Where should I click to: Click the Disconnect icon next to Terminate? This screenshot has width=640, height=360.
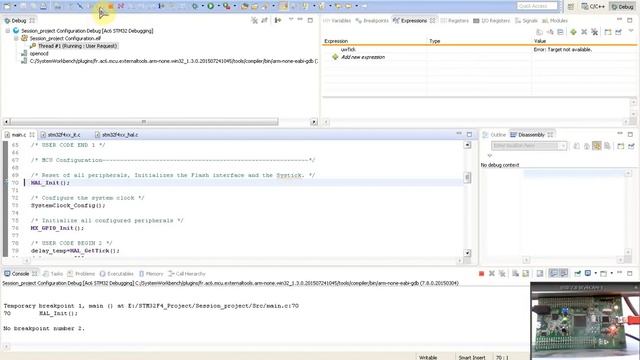click(121, 6)
